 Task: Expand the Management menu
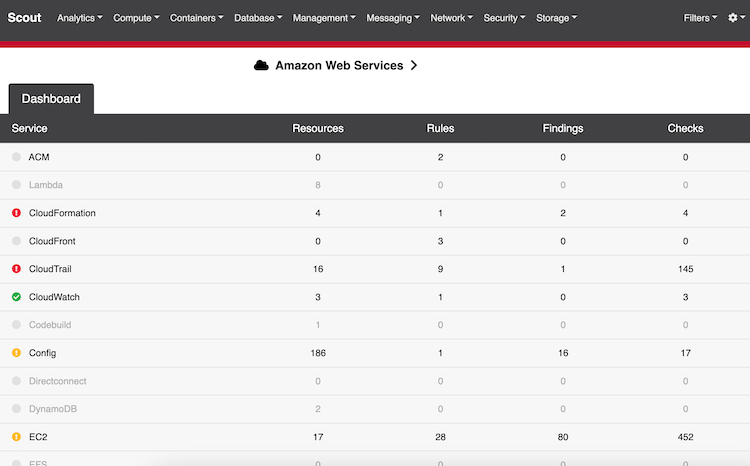pos(324,18)
